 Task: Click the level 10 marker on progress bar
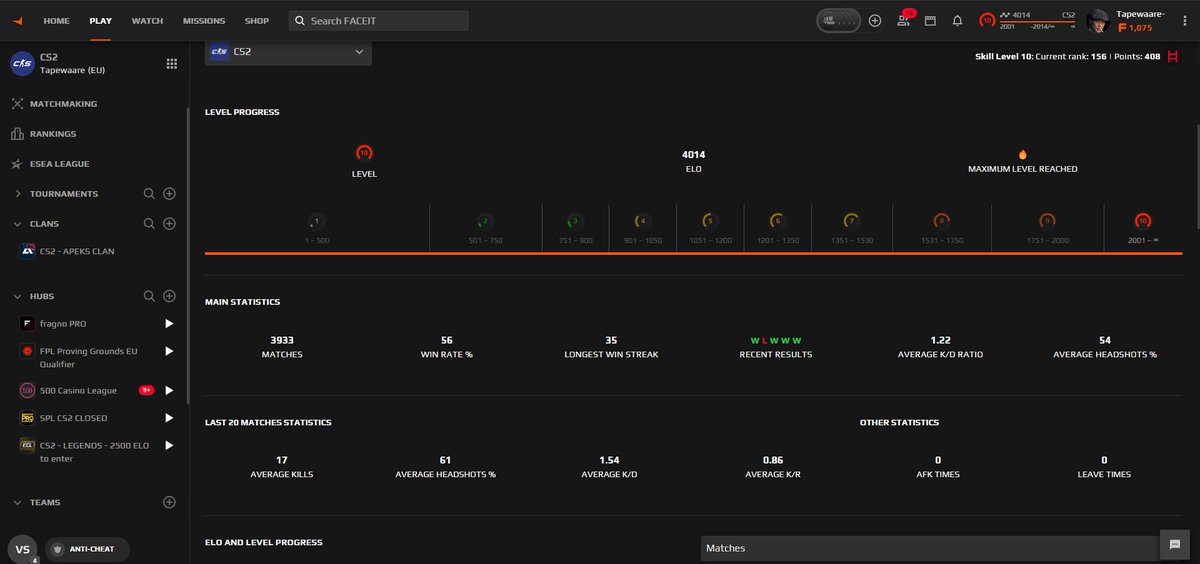1142,221
